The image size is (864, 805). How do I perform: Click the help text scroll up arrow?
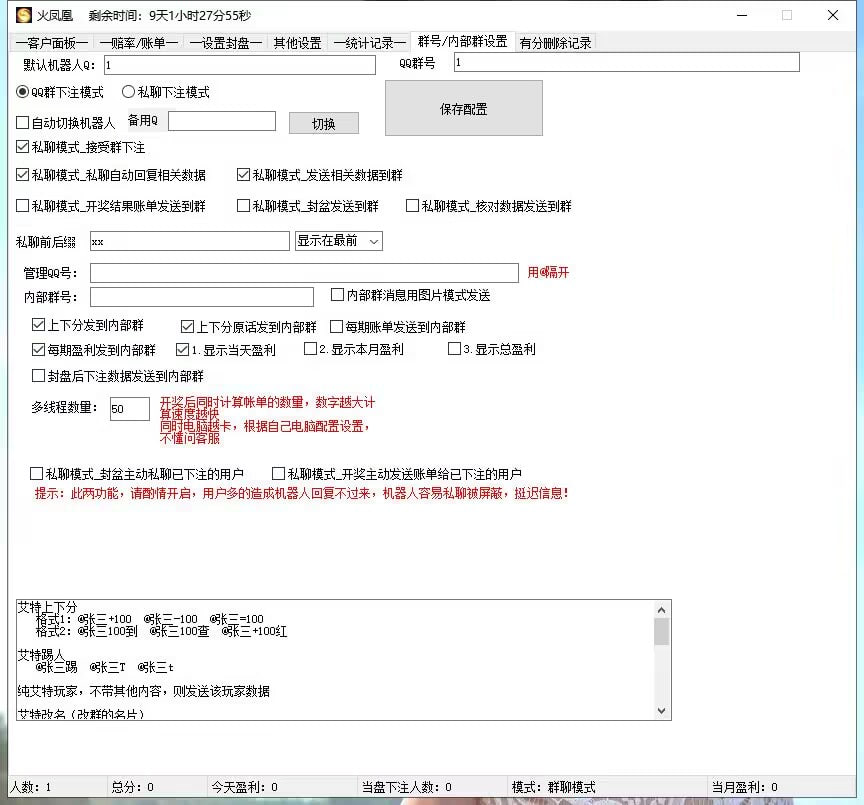661,609
